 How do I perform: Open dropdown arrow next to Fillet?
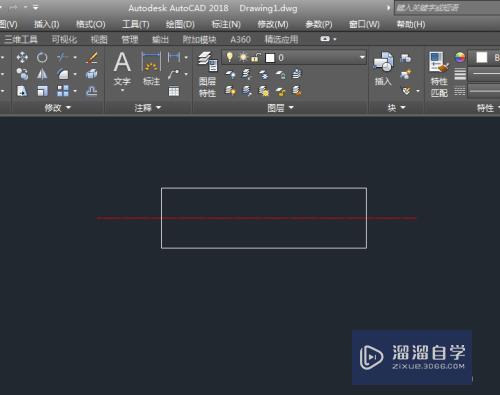75,74
